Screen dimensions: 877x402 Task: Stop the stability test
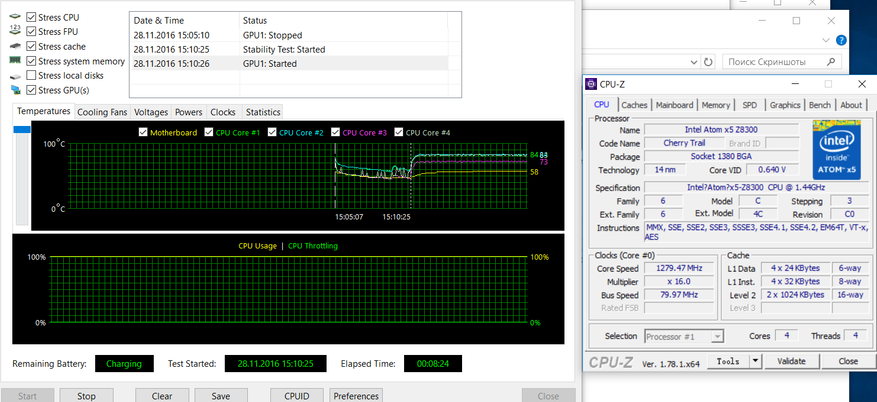tap(86, 395)
